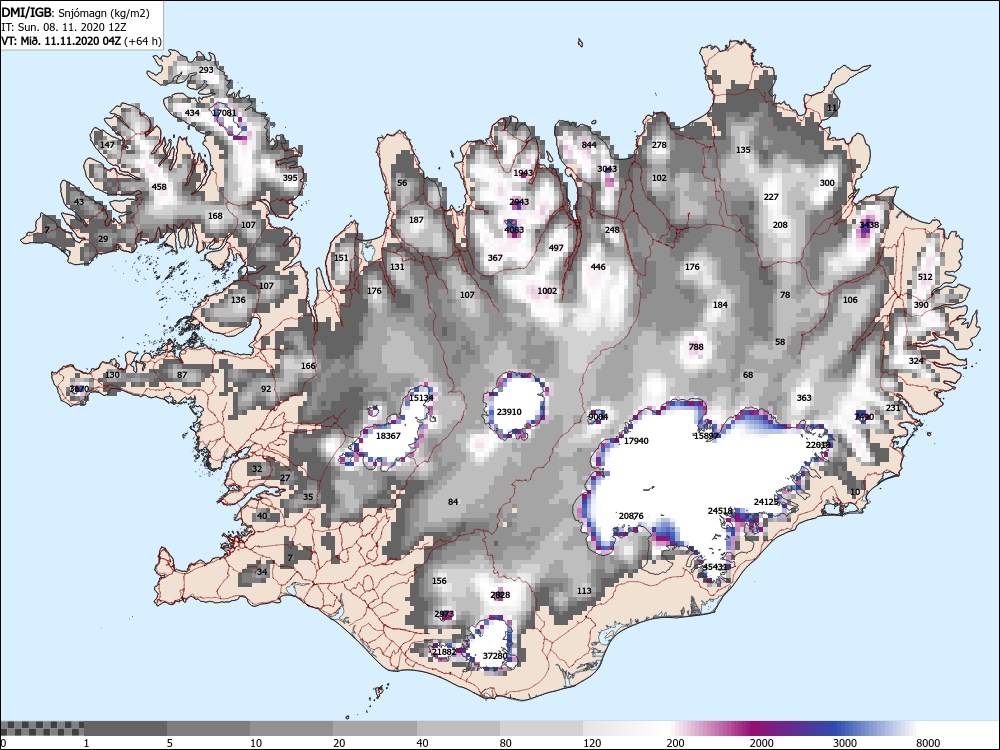Screen dimensions: 1000x750
Task: Click the glacier value '18367'
Action: pyautogui.click(x=388, y=436)
